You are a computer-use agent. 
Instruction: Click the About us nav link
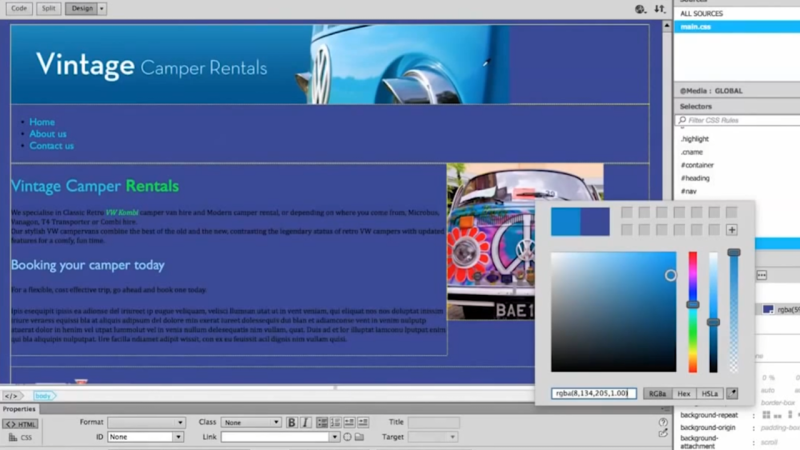coord(47,134)
